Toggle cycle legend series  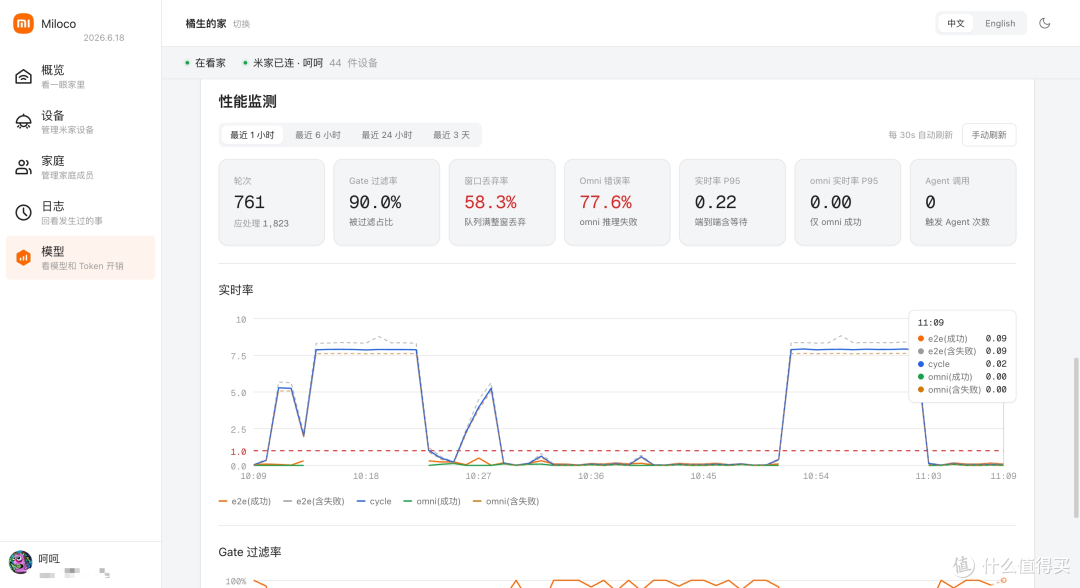(x=374, y=501)
